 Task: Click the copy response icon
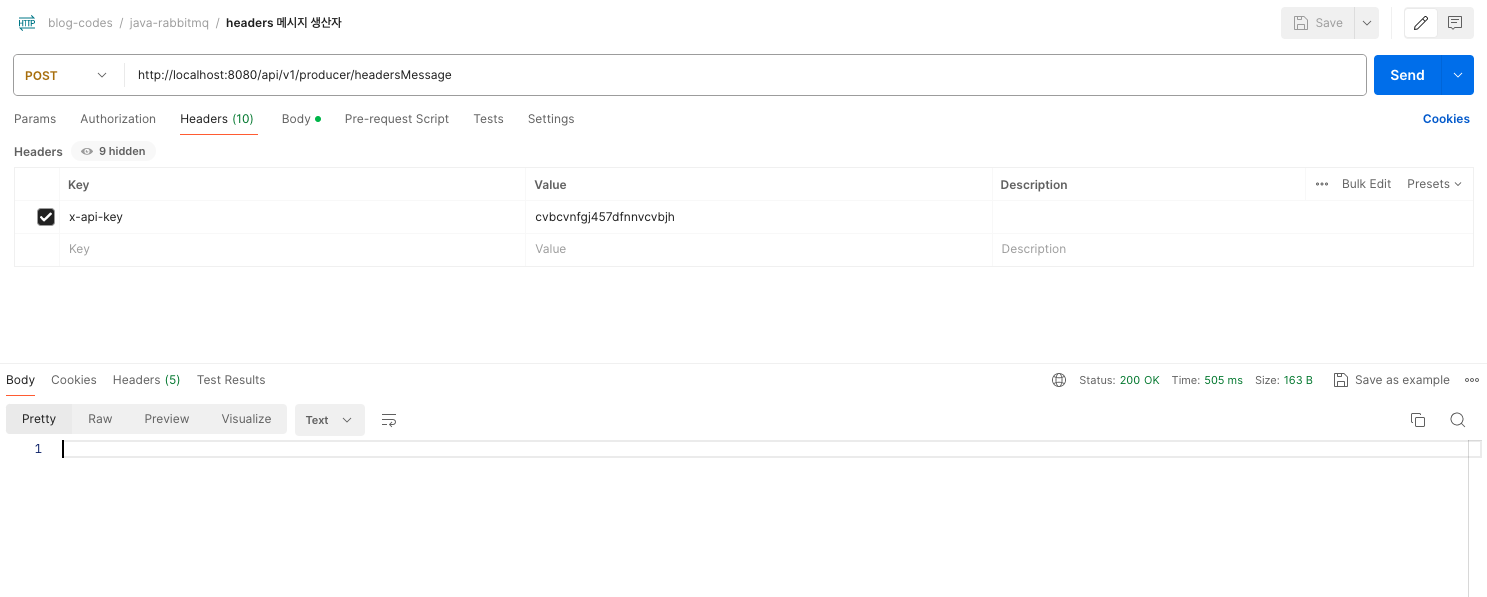1418,420
